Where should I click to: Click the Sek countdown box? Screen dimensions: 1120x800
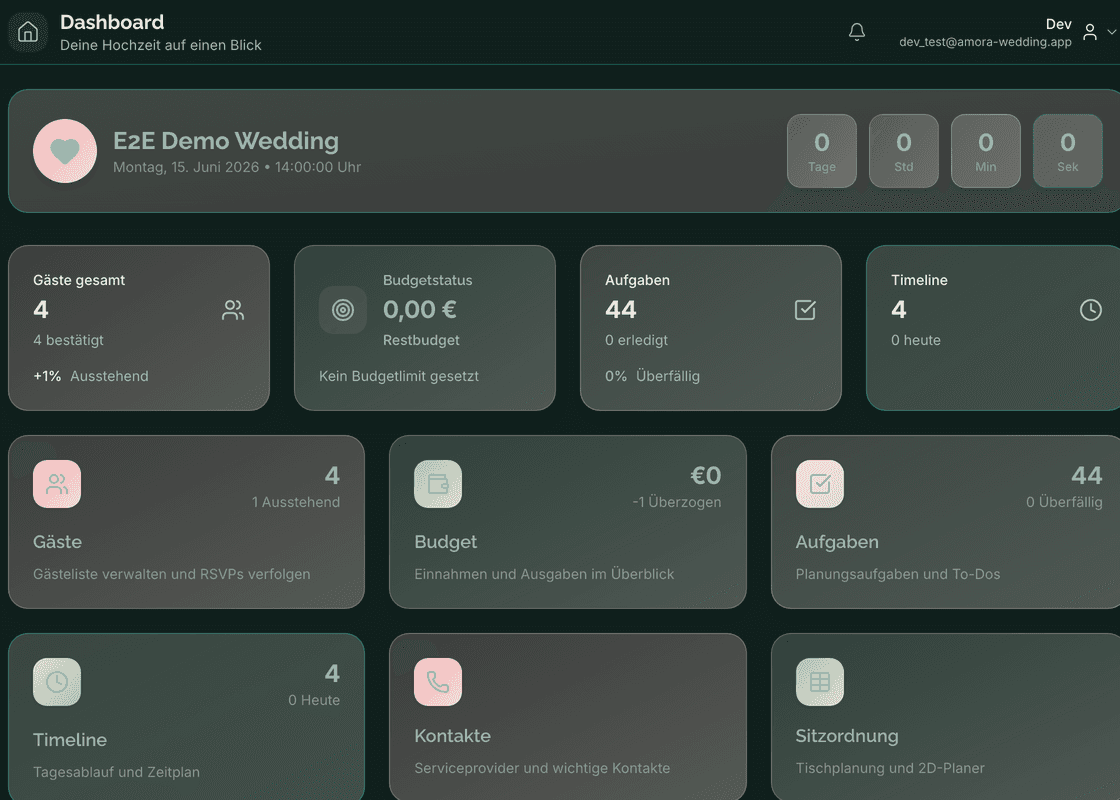(1068, 151)
